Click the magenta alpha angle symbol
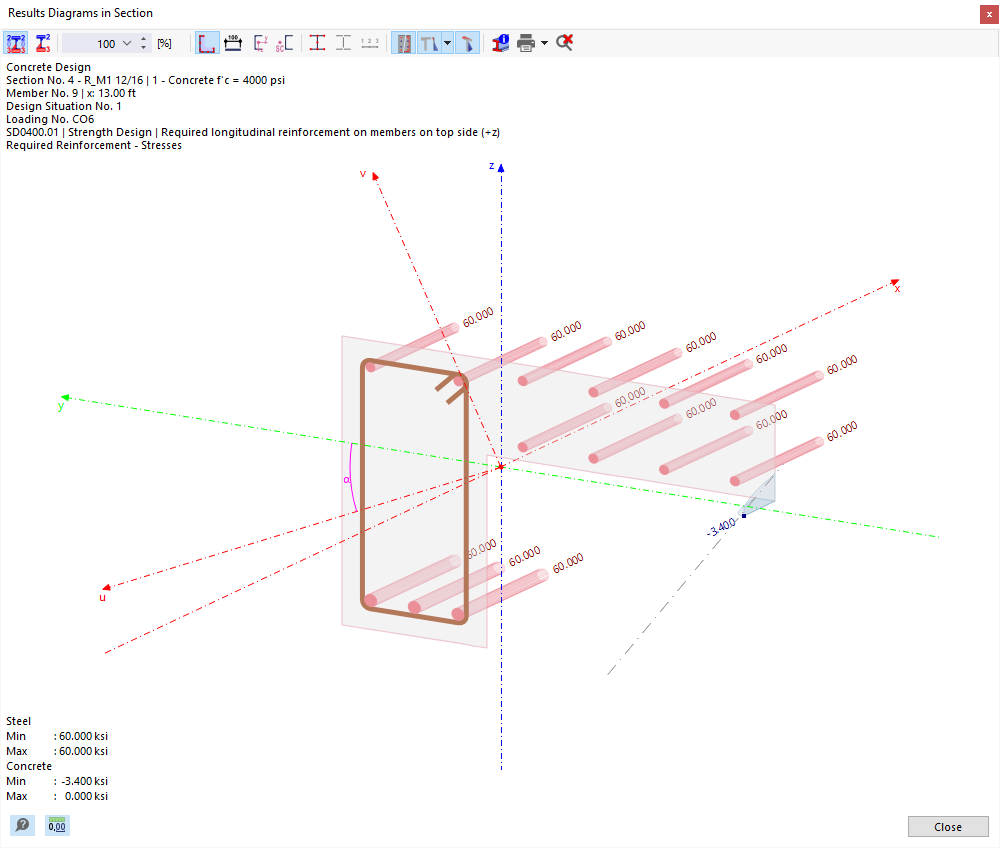 pos(347,479)
